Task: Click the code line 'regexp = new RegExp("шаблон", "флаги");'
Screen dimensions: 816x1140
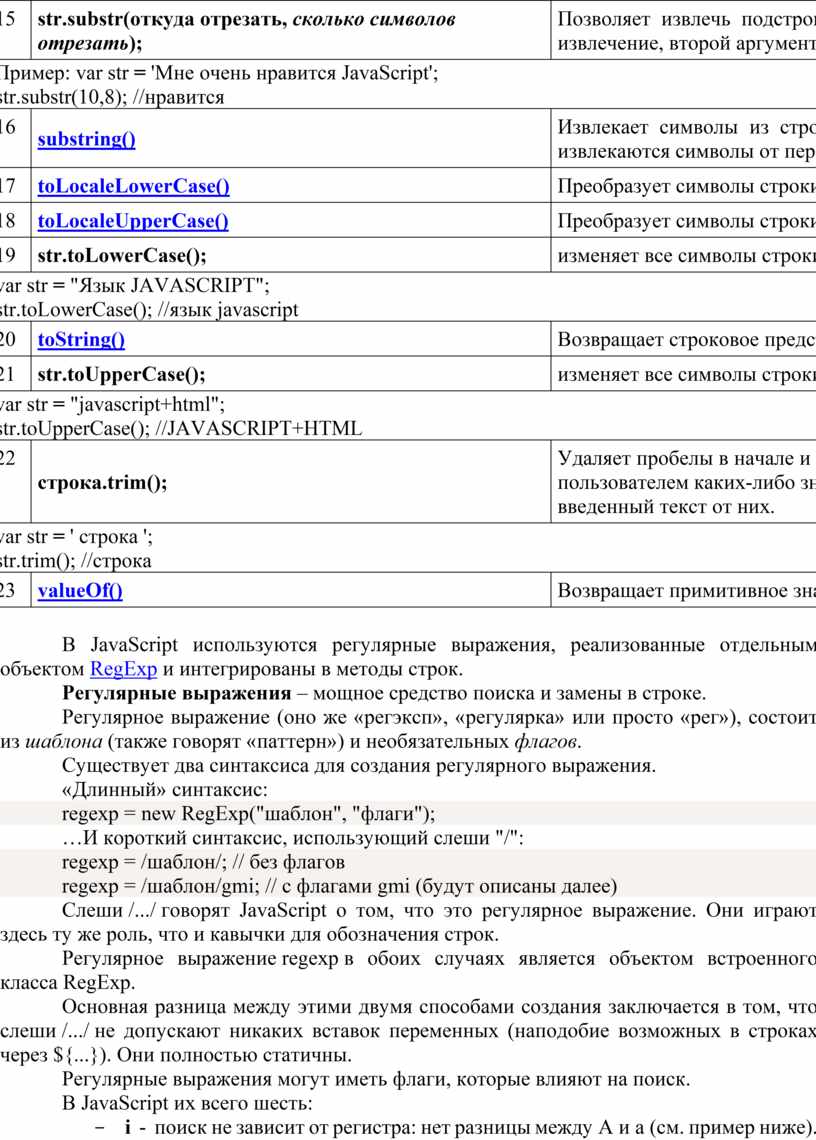Action: pyautogui.click(x=249, y=814)
